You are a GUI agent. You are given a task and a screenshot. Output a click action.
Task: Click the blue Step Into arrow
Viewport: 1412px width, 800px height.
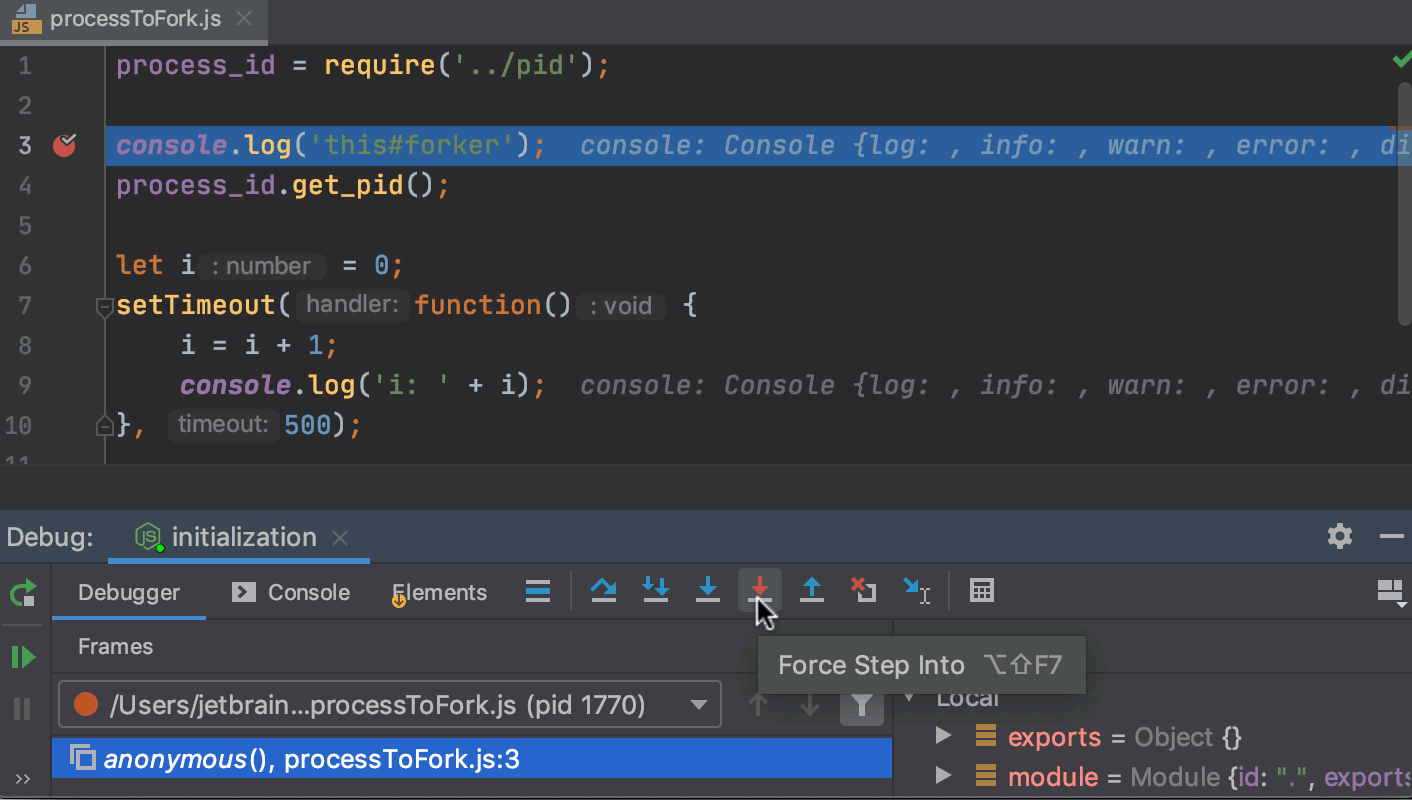click(x=708, y=592)
